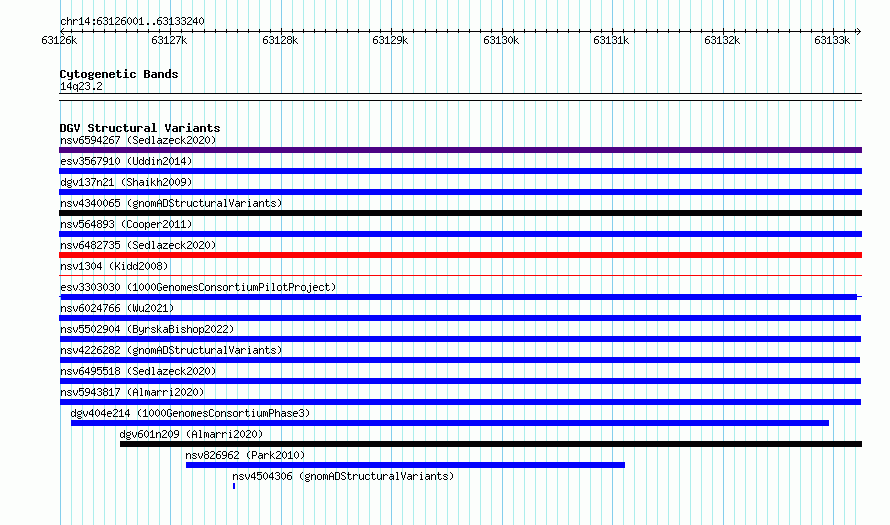
Task: Click the nsv1304 (Kidd2008) label
Action: (x=114, y=266)
